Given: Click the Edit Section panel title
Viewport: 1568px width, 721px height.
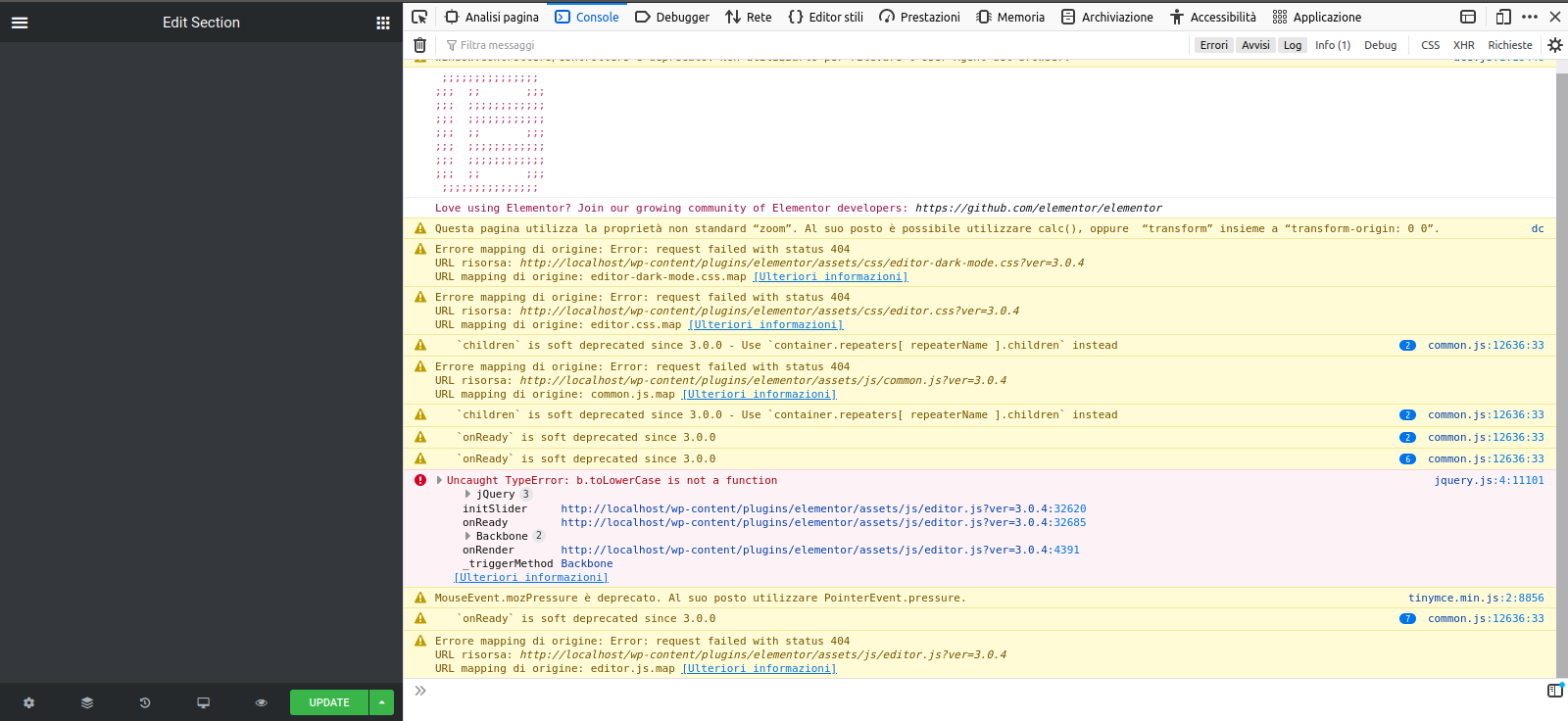Looking at the screenshot, I should coord(201,23).
